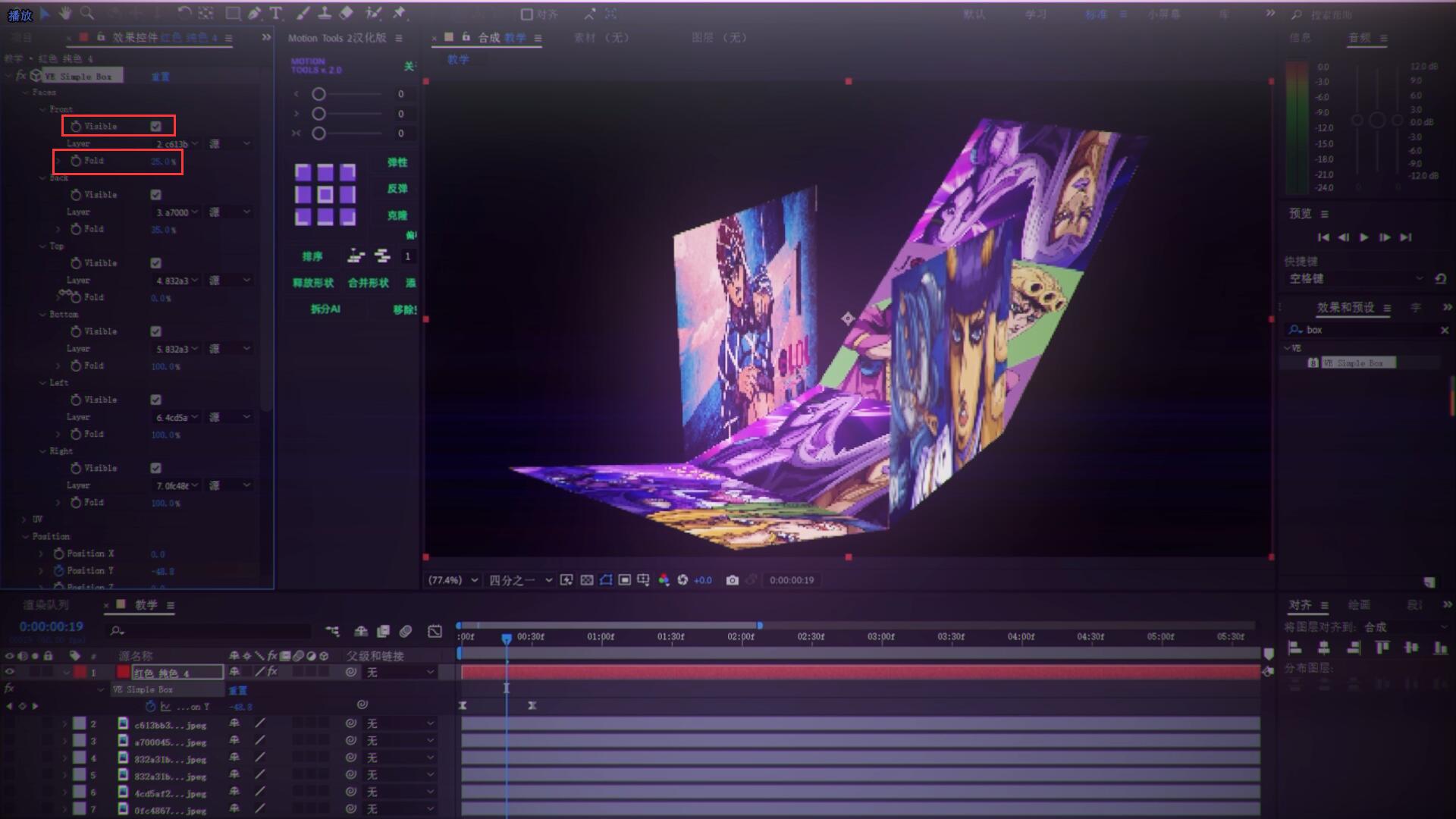Click the center anchor square in Motion Tools

[x=325, y=195]
